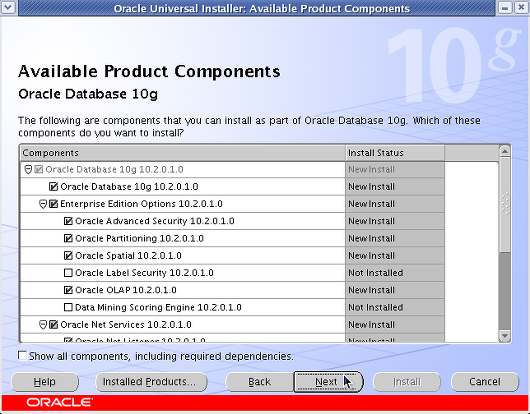Image resolution: width=530 pixels, height=414 pixels.
Task: Uncheck Oracle Database 10g 10.2.0.1.0 child checkbox
Action: 53,187
